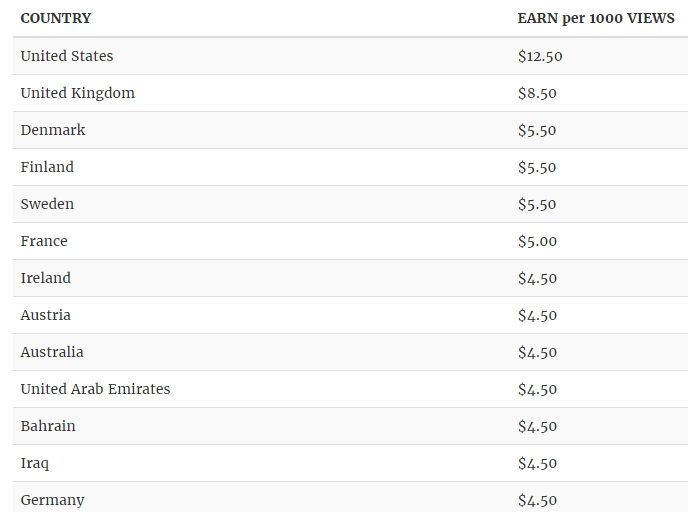The height and width of the screenshot is (512, 688).
Task: Click the earnings value beside Denmark
Action: [x=537, y=130]
